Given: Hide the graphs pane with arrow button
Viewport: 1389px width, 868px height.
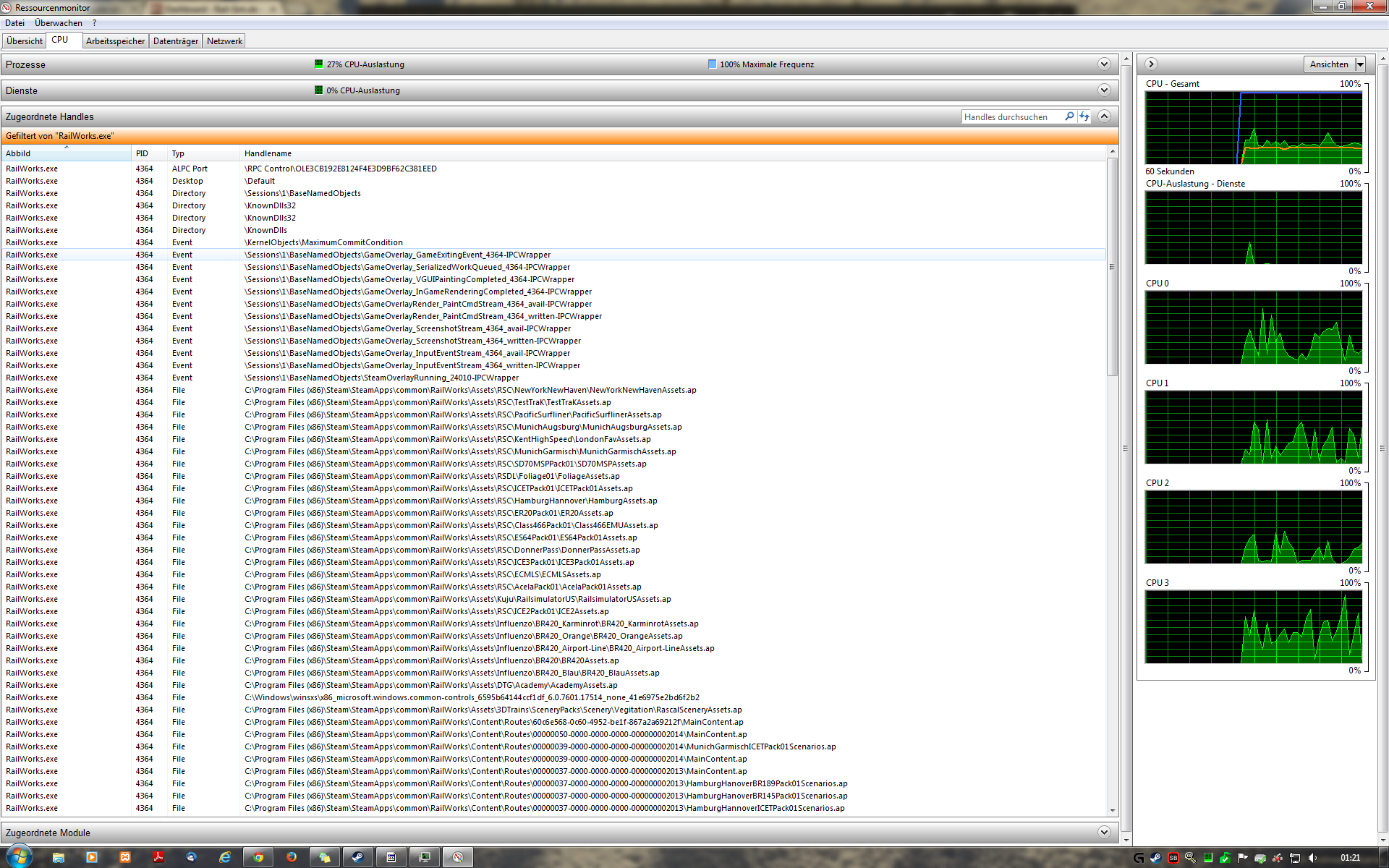Looking at the screenshot, I should pos(1152,64).
